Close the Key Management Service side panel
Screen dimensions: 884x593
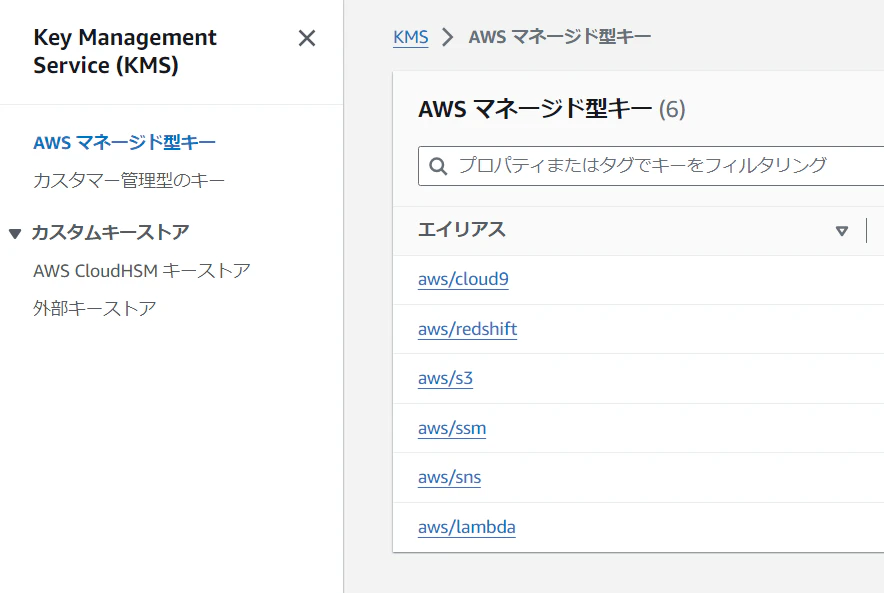click(307, 38)
